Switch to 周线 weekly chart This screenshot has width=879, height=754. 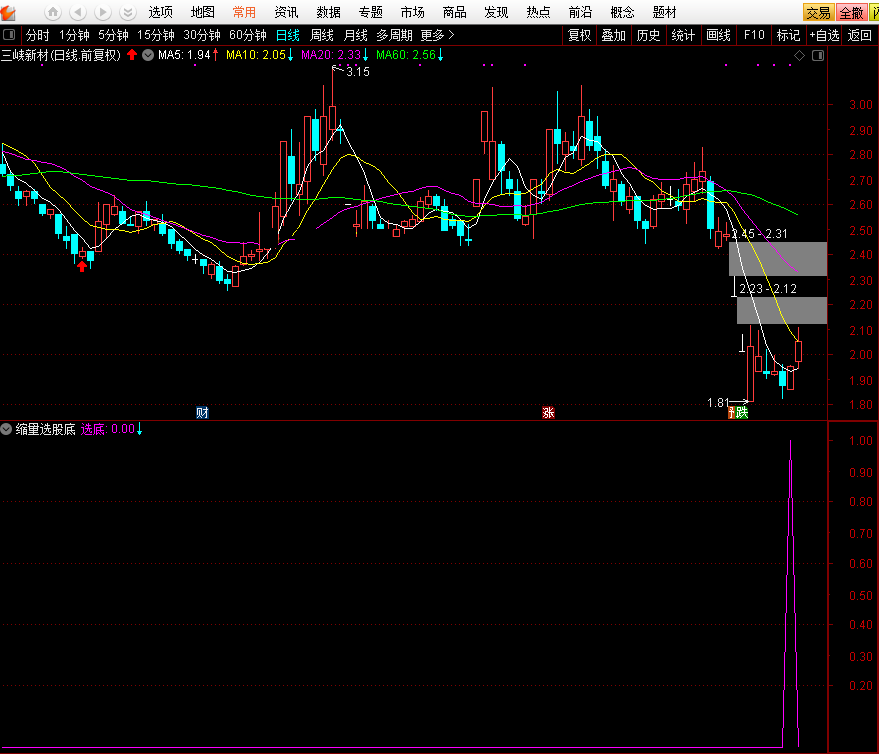(x=322, y=35)
